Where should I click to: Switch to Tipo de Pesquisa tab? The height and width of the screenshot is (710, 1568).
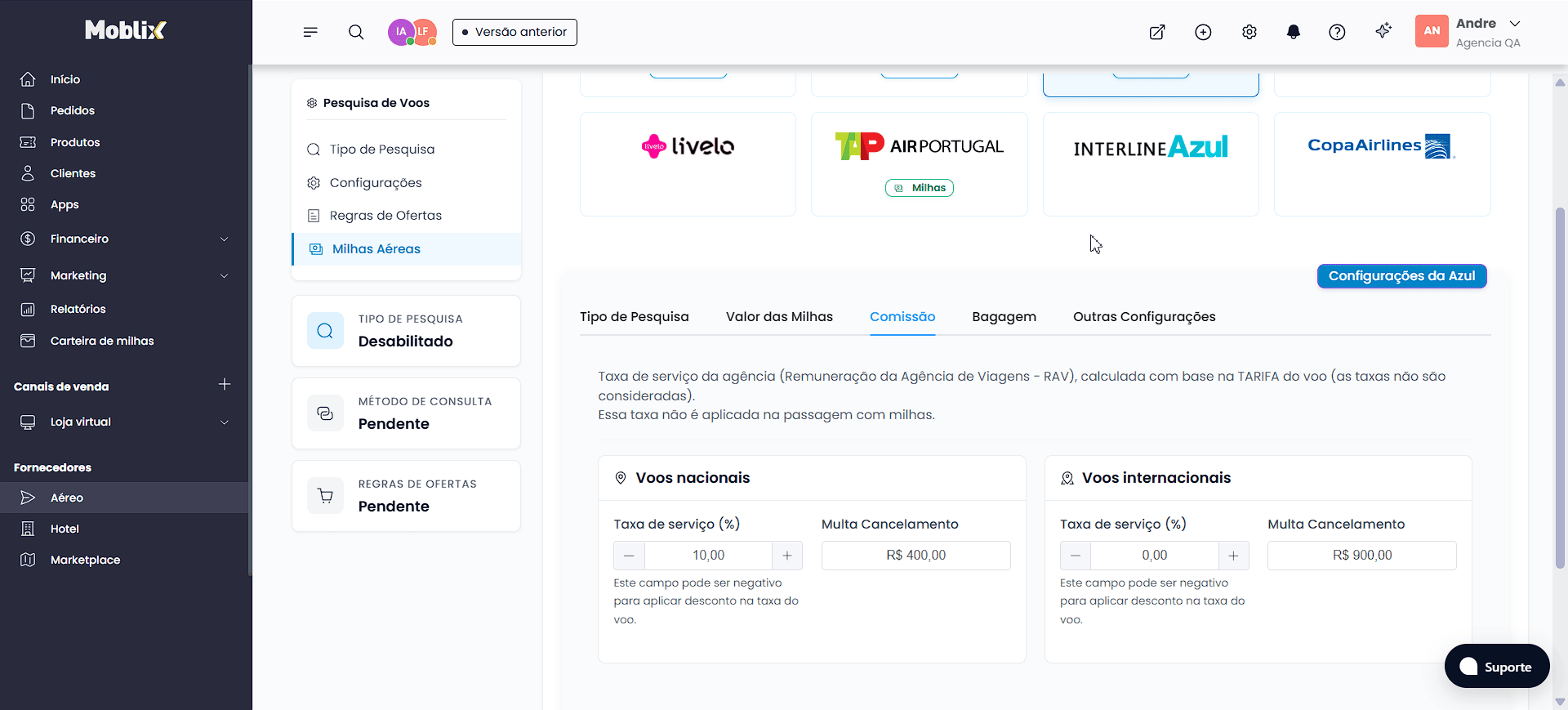pos(635,317)
